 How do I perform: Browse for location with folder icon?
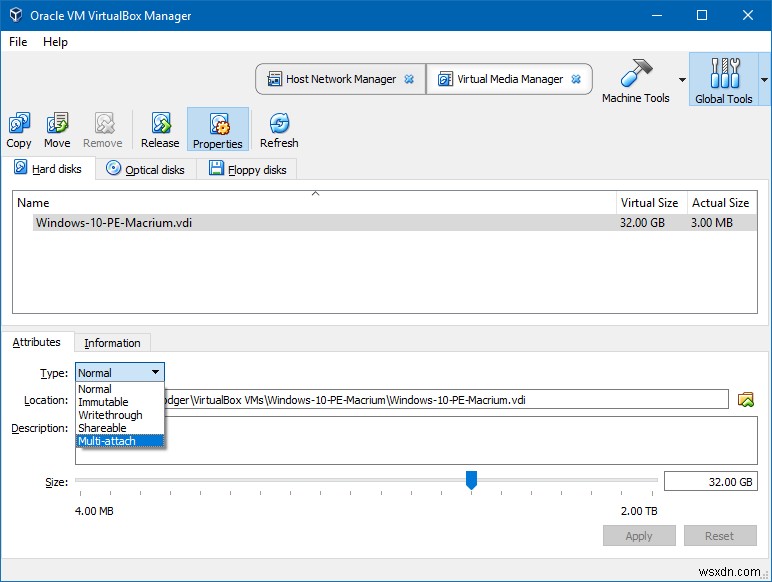[746, 399]
